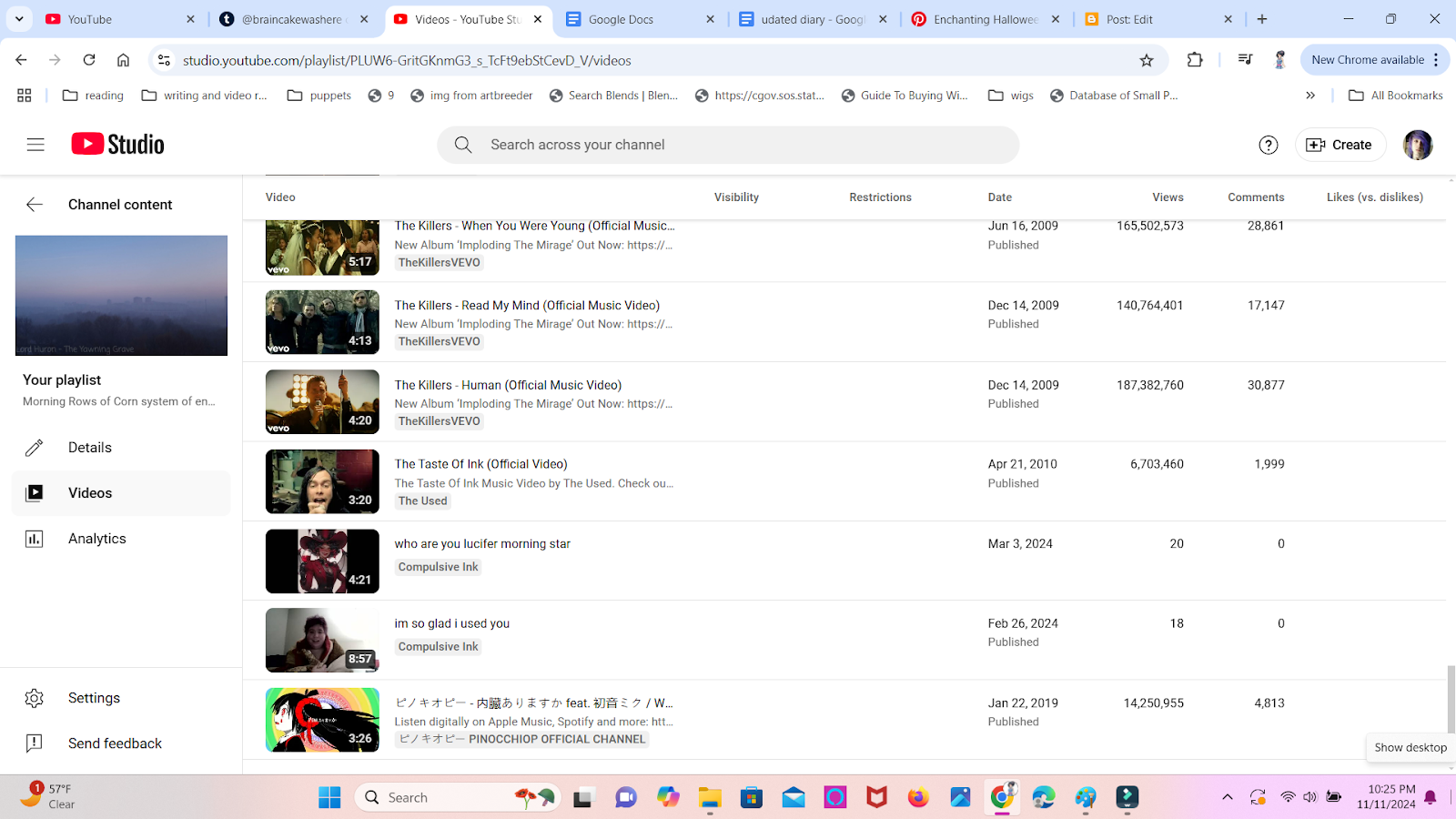Expand the bookmarks overflow chevron
The width and height of the screenshot is (1456, 819).
tap(1310, 96)
